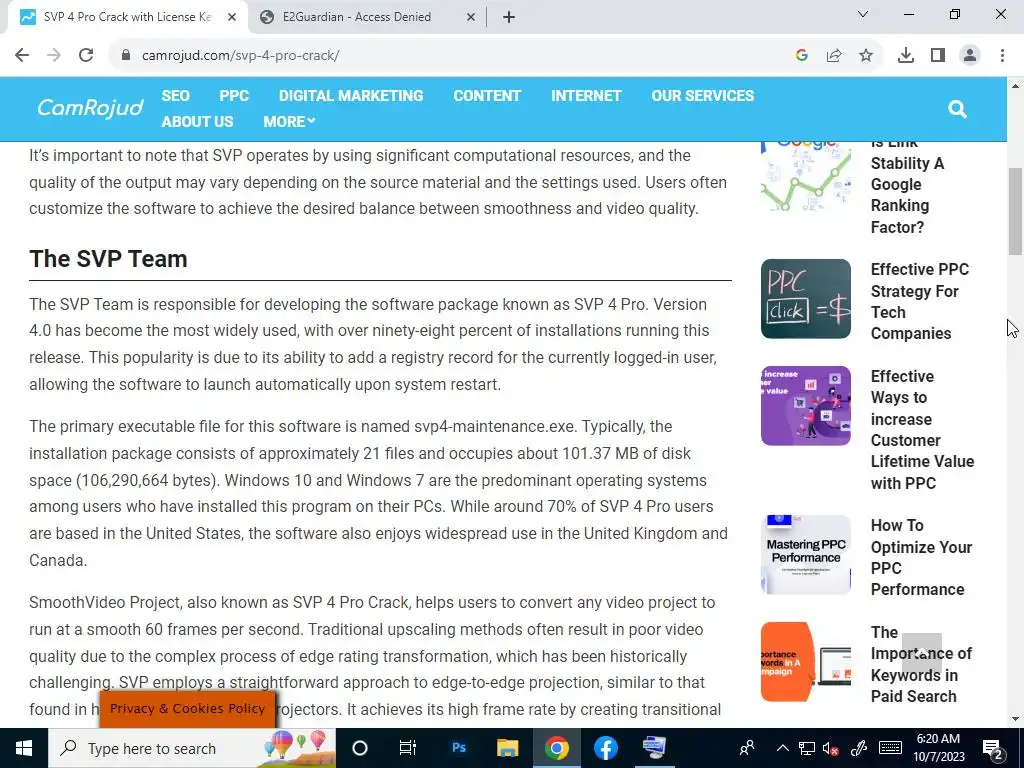Click the taskbar search box
Viewport: 1024px width, 768px height.
(192, 748)
